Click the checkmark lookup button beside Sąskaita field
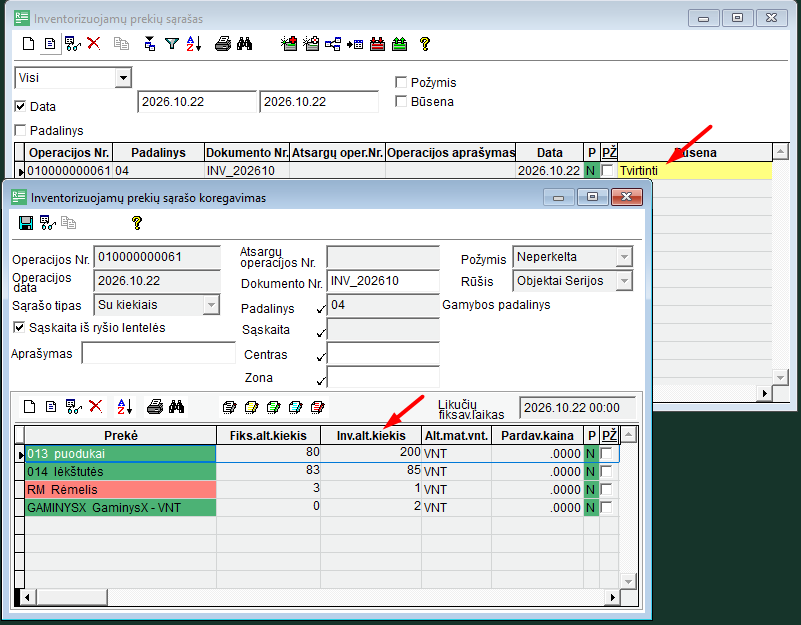The height and width of the screenshot is (625, 801). (x=321, y=333)
